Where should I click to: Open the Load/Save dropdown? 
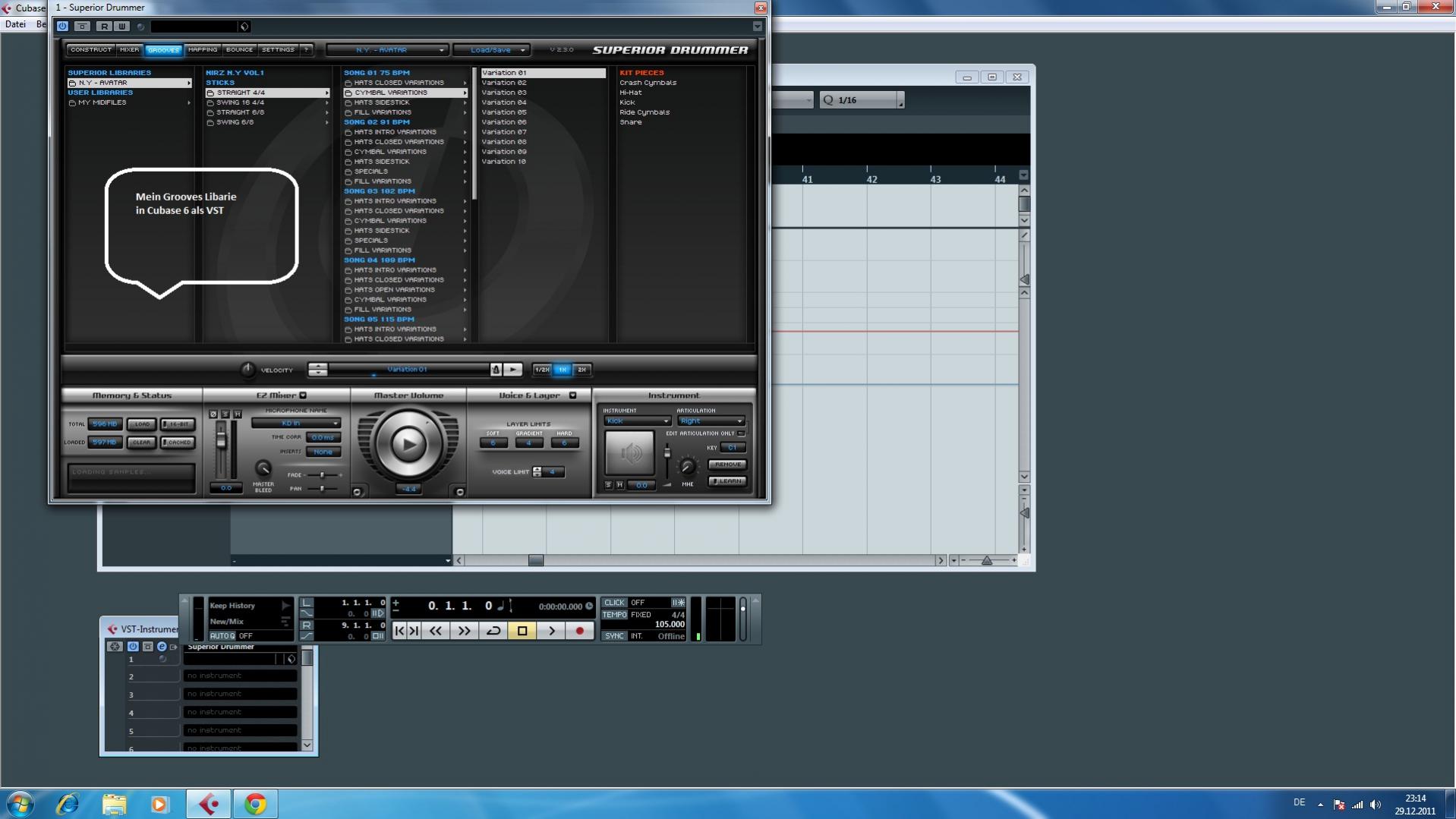click(491, 50)
